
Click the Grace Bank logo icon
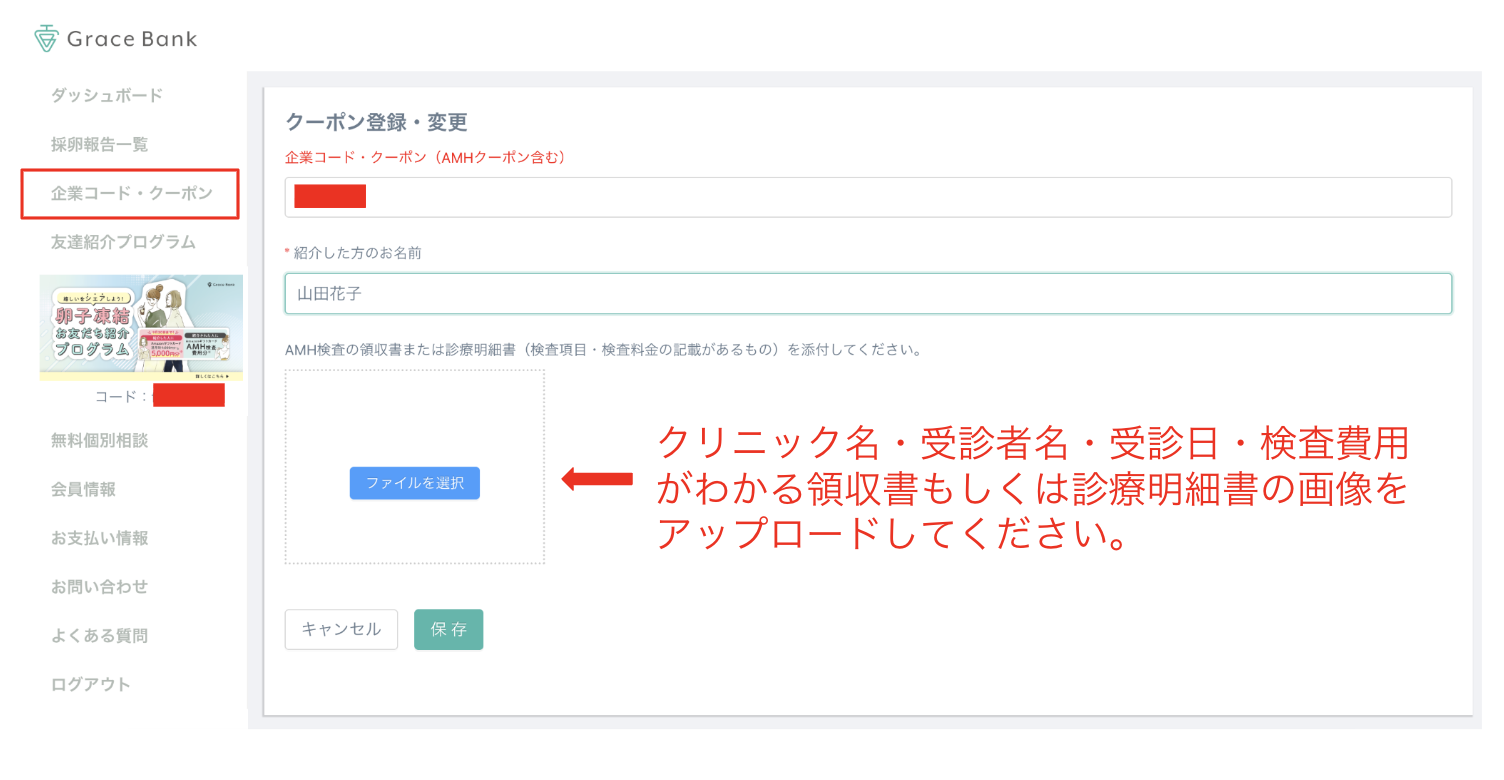[46, 39]
